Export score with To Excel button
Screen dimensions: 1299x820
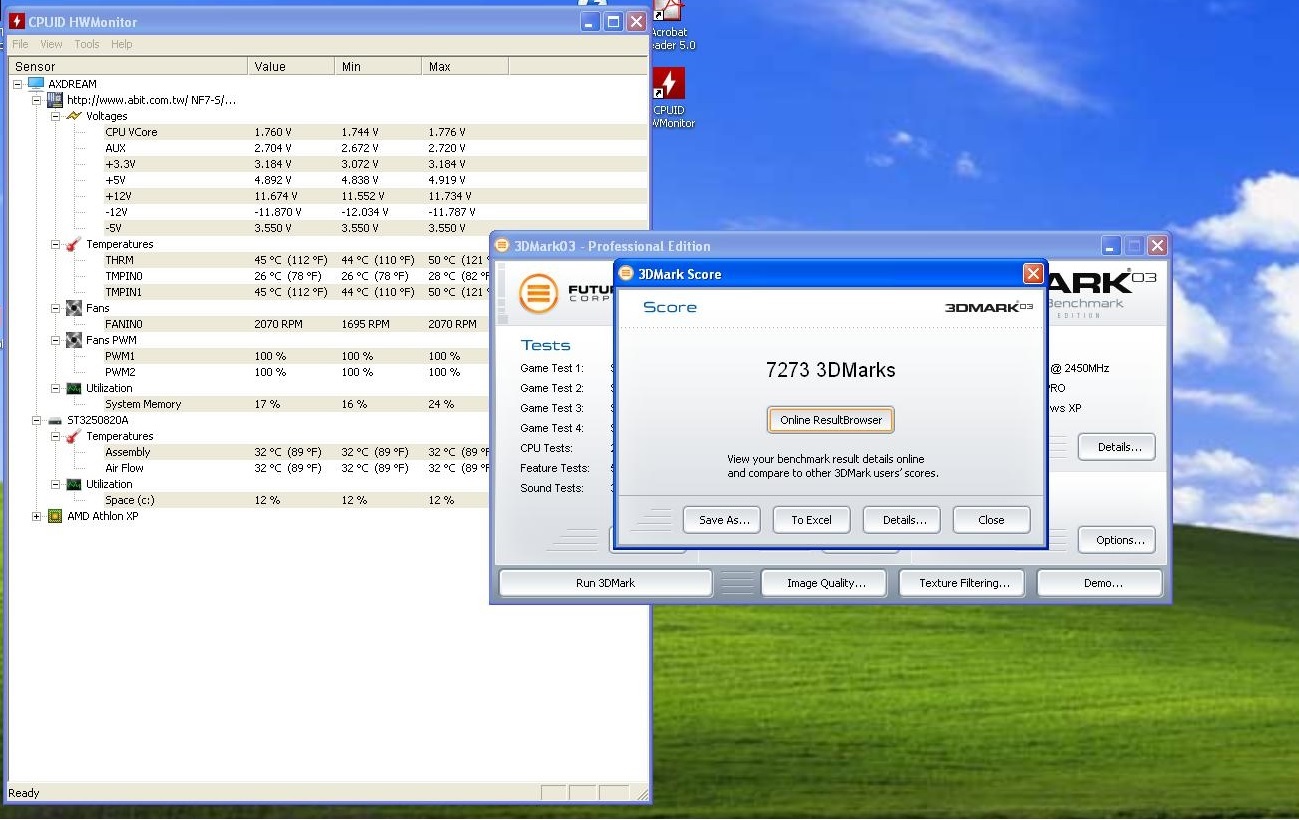point(812,520)
